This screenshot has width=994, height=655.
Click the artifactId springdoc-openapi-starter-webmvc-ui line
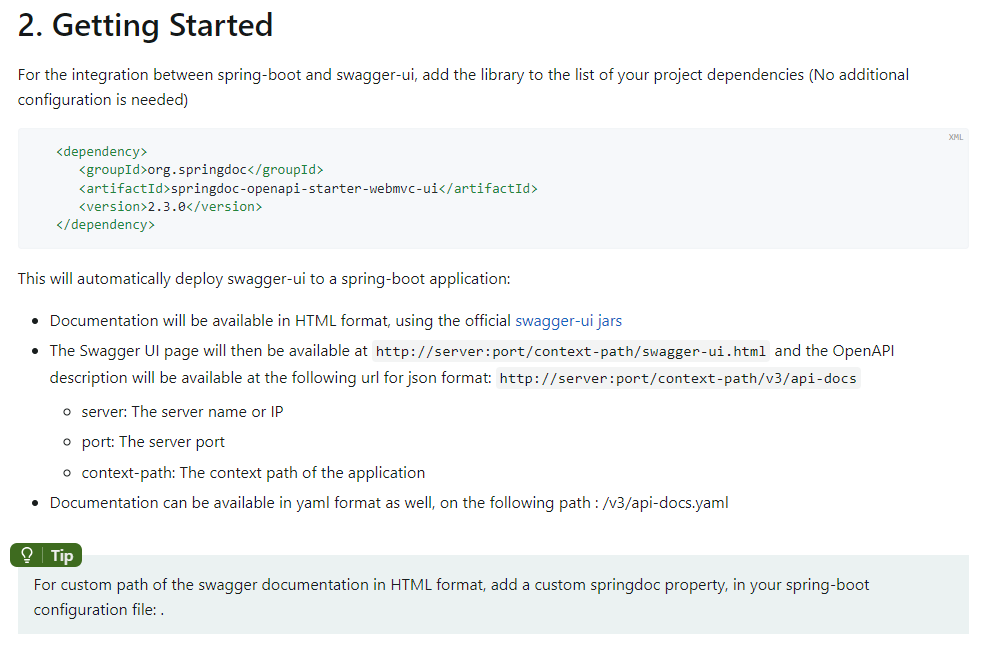(x=308, y=188)
